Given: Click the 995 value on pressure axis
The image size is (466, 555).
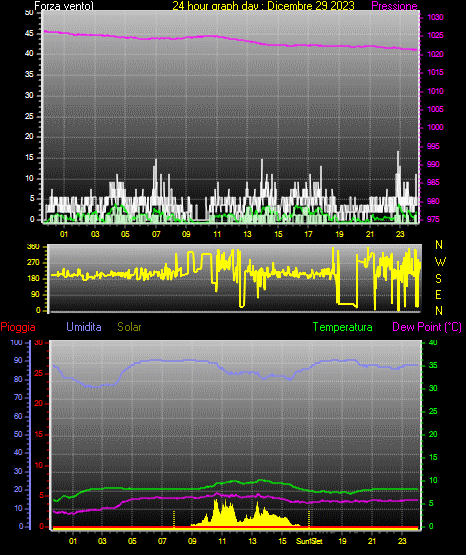Looking at the screenshot, I should (433, 146).
